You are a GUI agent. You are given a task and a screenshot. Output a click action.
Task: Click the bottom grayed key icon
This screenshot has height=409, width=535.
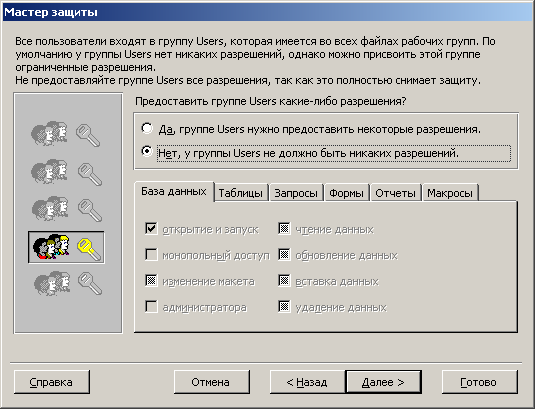click(x=90, y=283)
